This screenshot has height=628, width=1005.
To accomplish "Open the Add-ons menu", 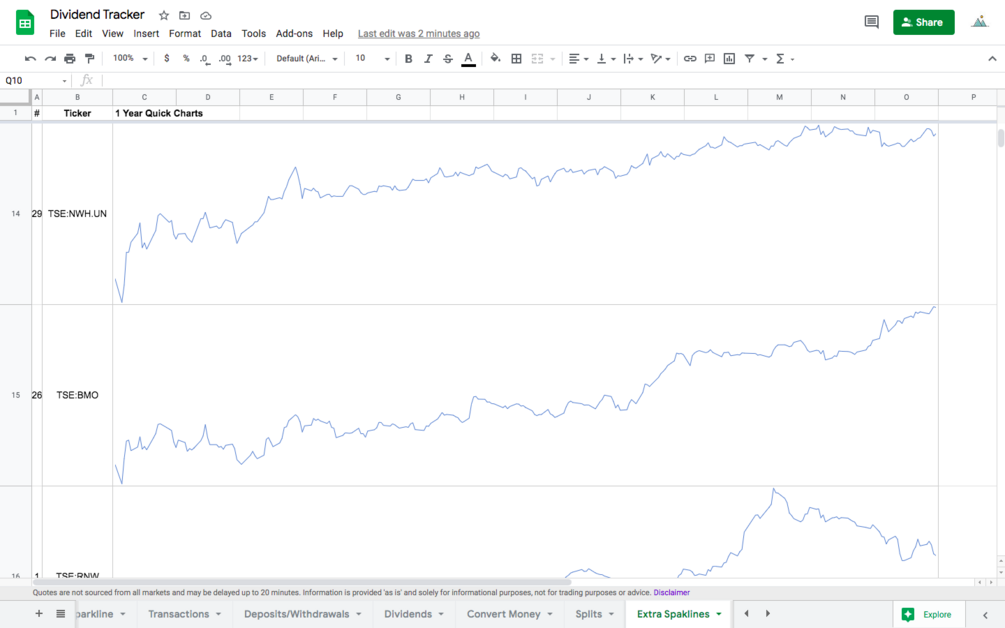I will click(x=294, y=33).
